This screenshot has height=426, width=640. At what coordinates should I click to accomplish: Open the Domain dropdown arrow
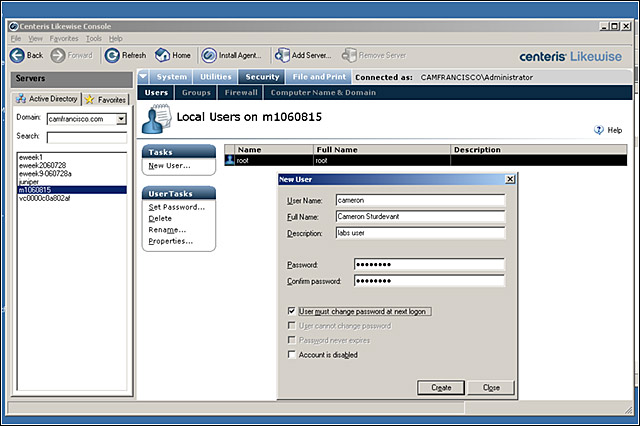coord(121,119)
